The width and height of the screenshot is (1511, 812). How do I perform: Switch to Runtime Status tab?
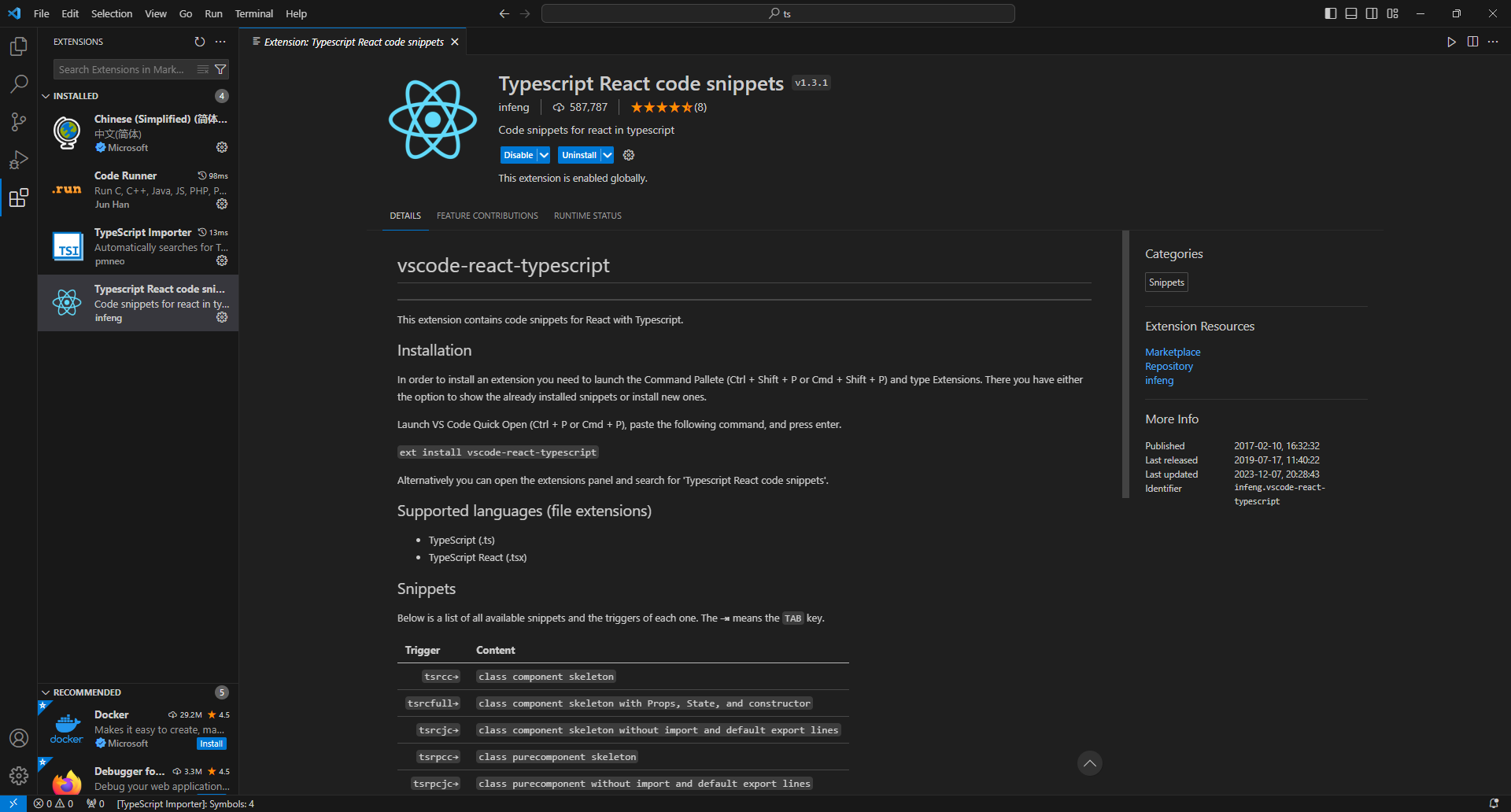[x=587, y=216]
